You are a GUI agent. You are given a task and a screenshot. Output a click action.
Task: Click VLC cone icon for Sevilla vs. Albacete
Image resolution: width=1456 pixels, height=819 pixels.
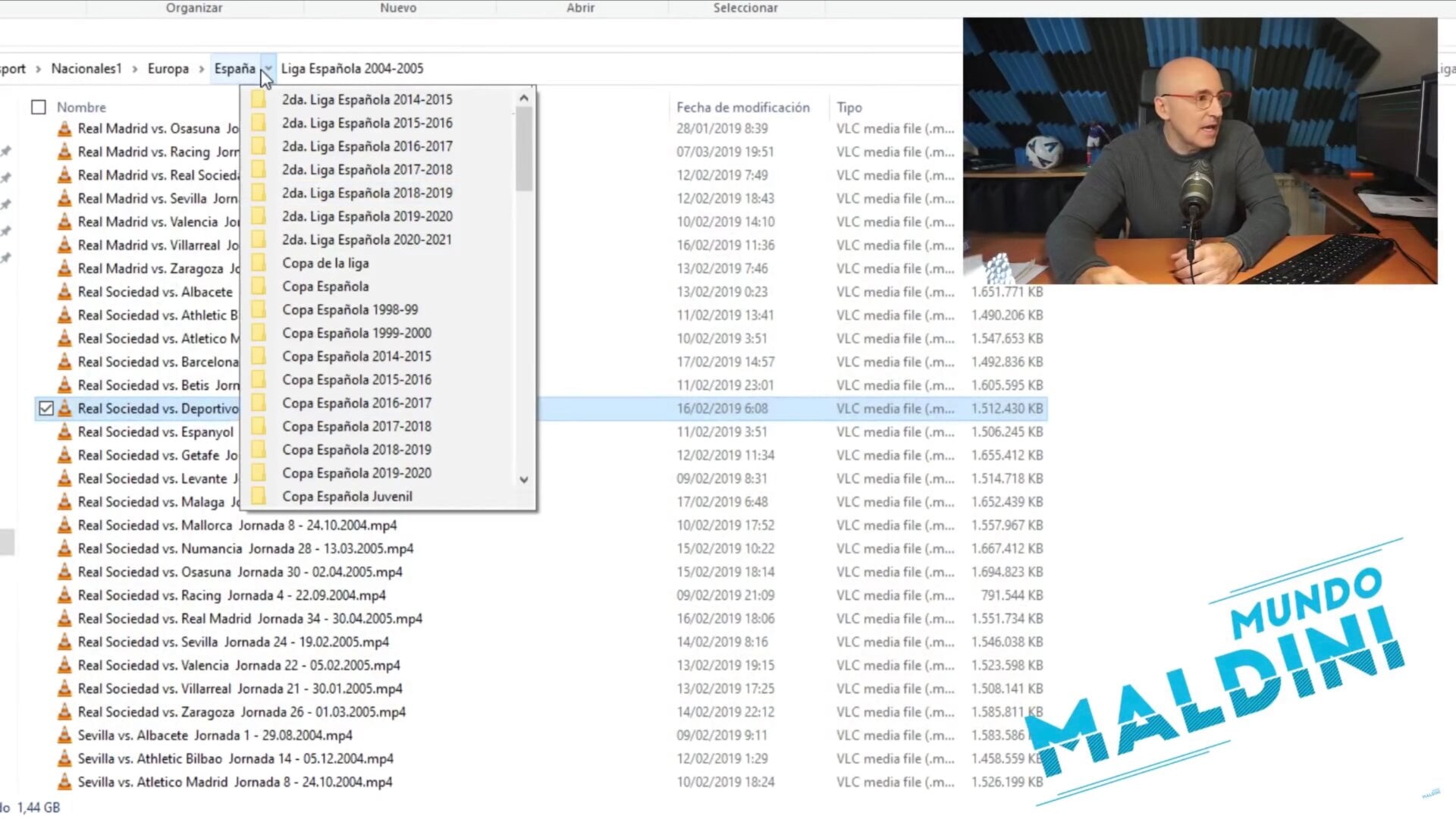[x=65, y=736]
